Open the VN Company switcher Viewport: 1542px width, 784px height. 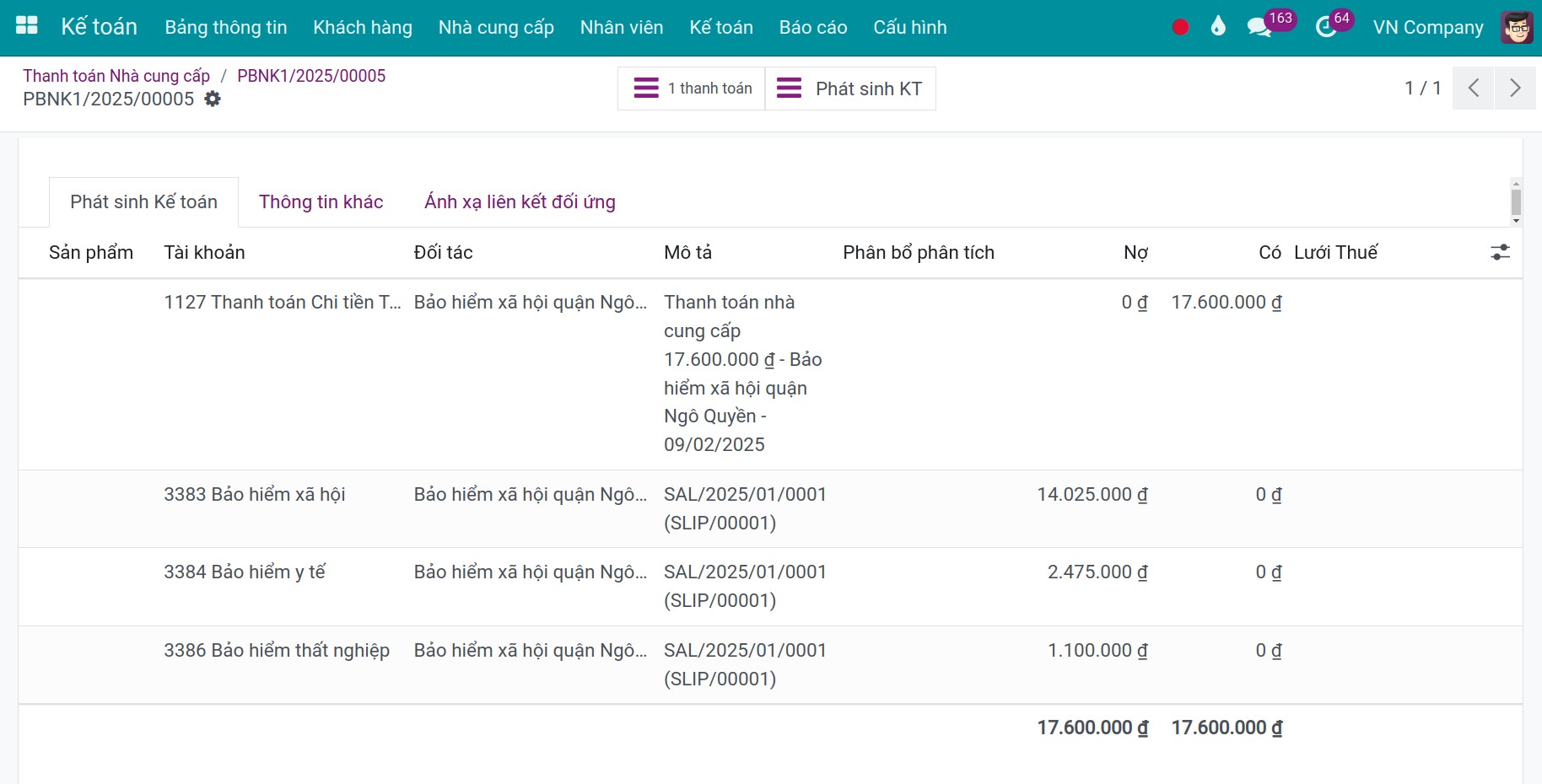pos(1428,27)
